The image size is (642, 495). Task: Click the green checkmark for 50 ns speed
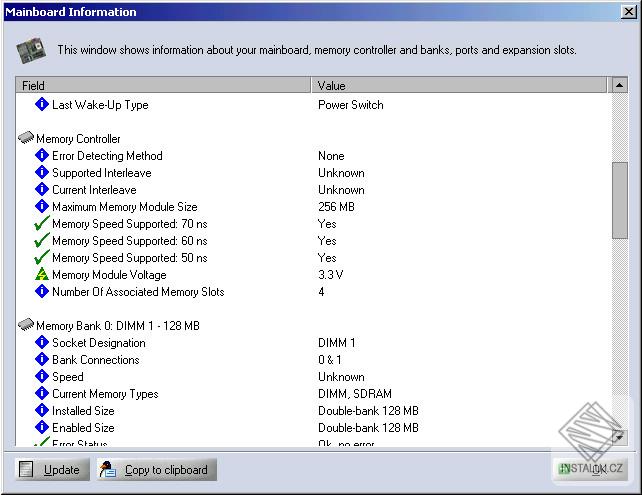tap(42, 257)
